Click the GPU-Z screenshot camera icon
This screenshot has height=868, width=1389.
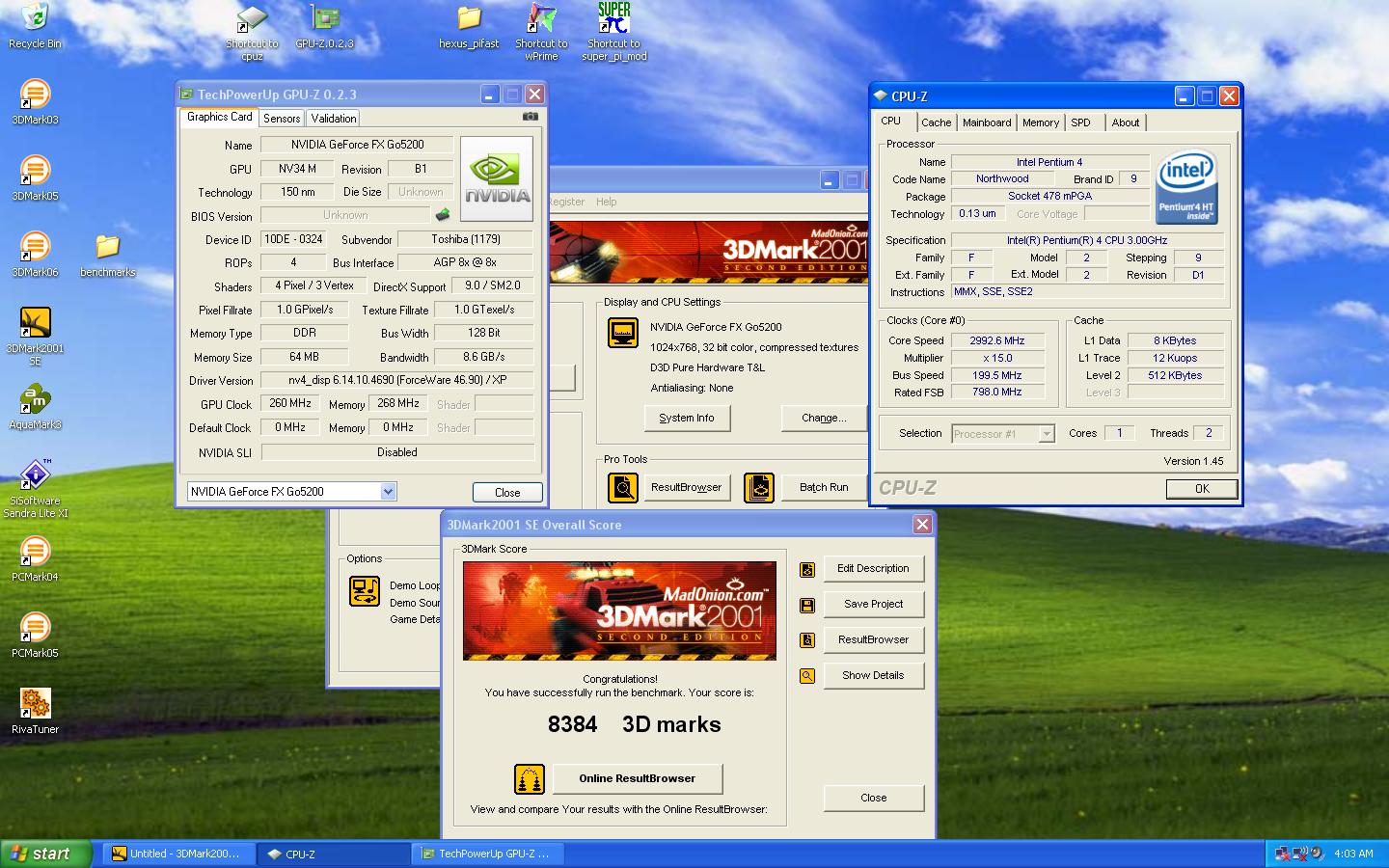click(530, 117)
